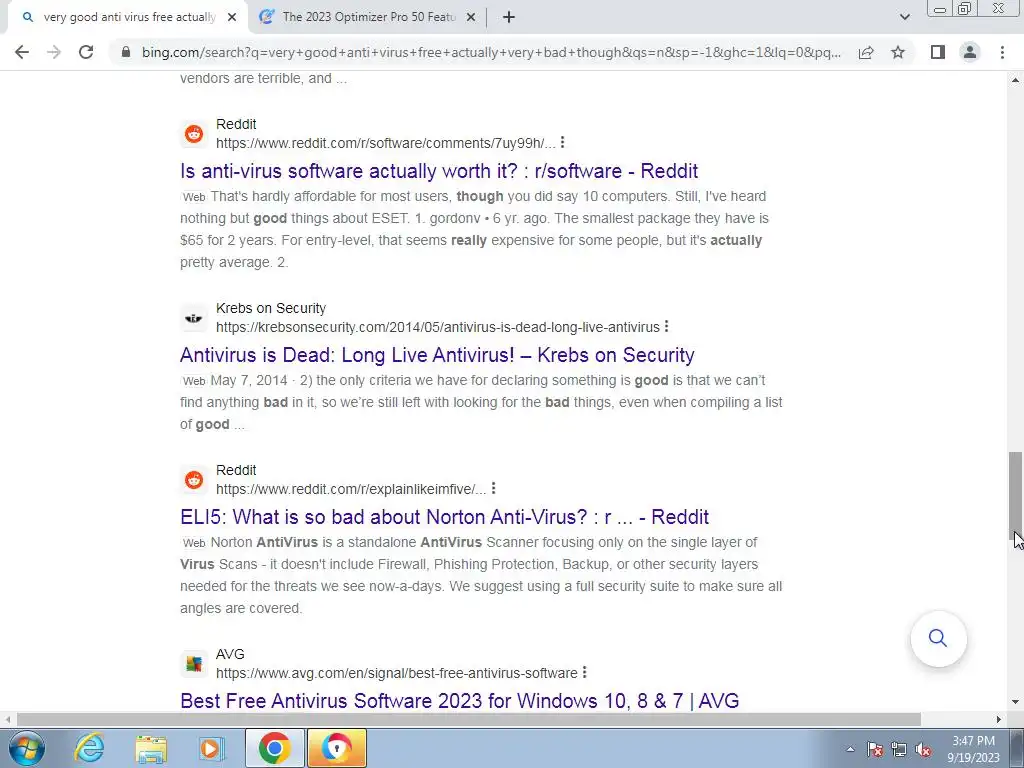This screenshot has width=1024, height=768.
Task: Bookmark this page with the star
Action: tap(898, 52)
